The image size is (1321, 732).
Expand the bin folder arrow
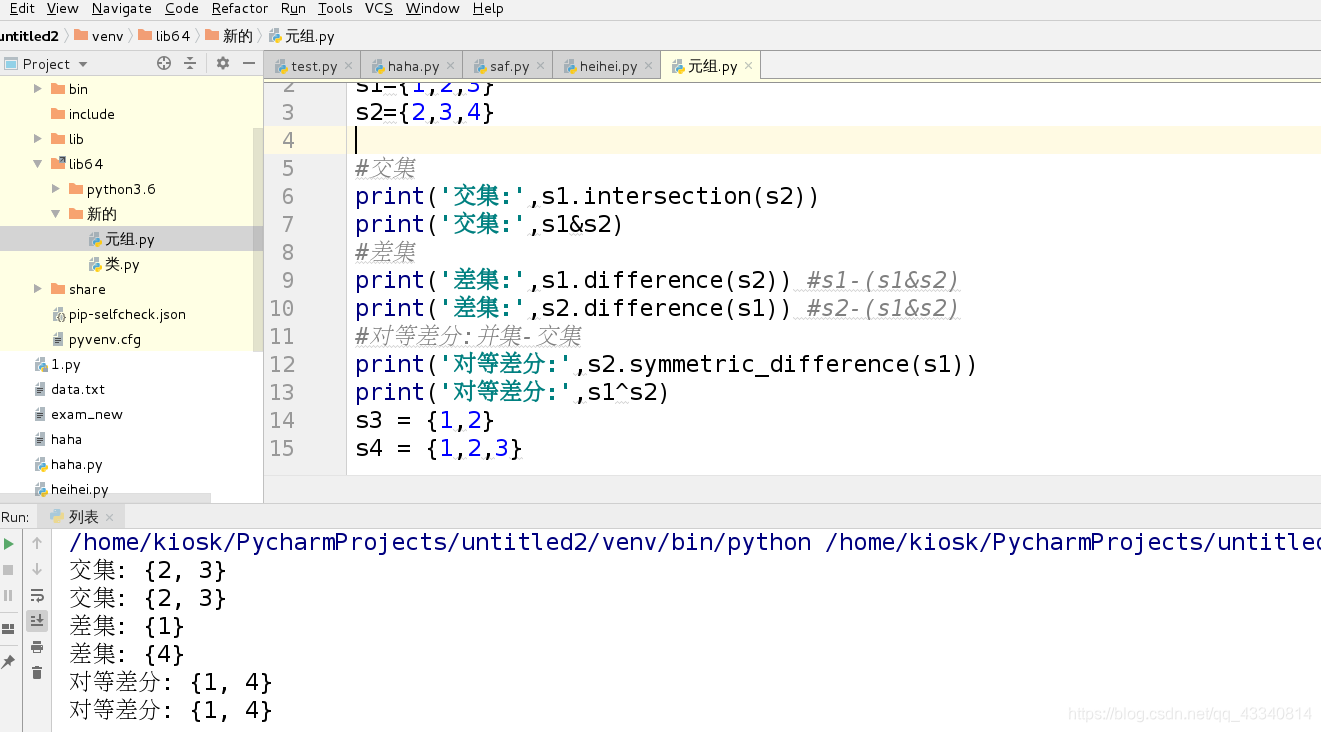click(x=38, y=89)
